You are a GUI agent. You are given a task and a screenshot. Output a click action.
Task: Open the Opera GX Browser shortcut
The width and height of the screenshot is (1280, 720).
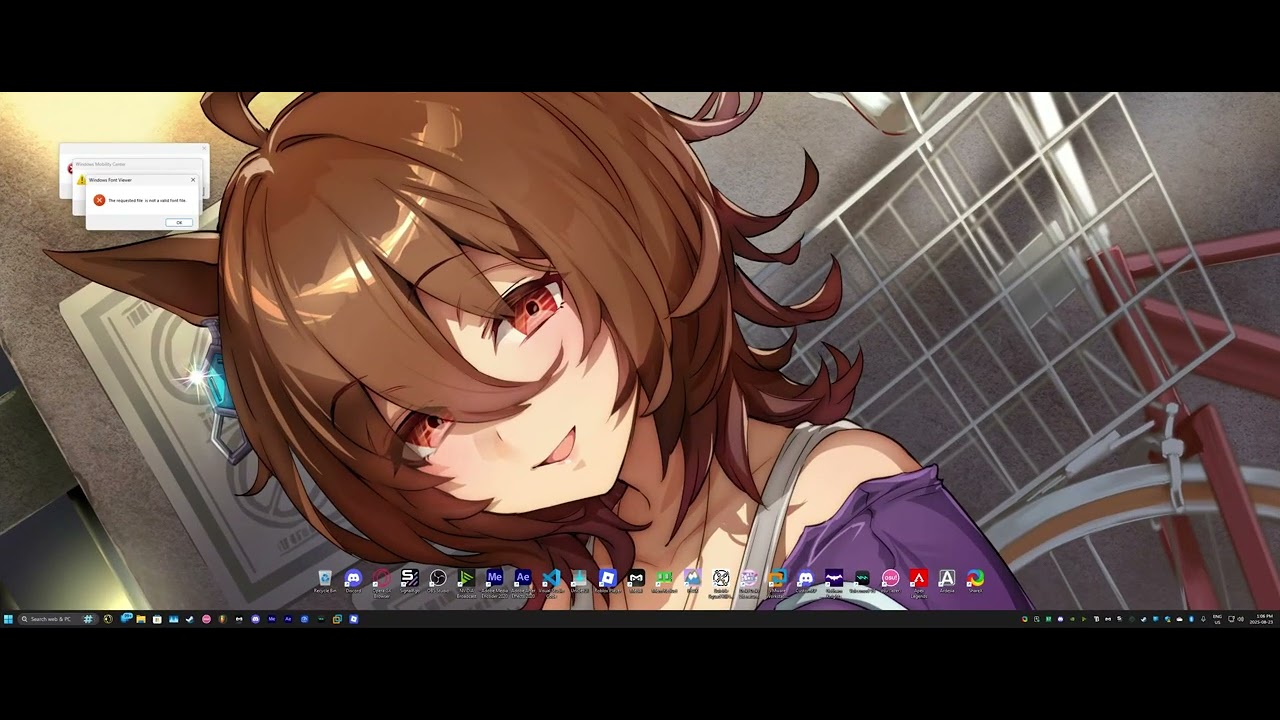coord(381,583)
